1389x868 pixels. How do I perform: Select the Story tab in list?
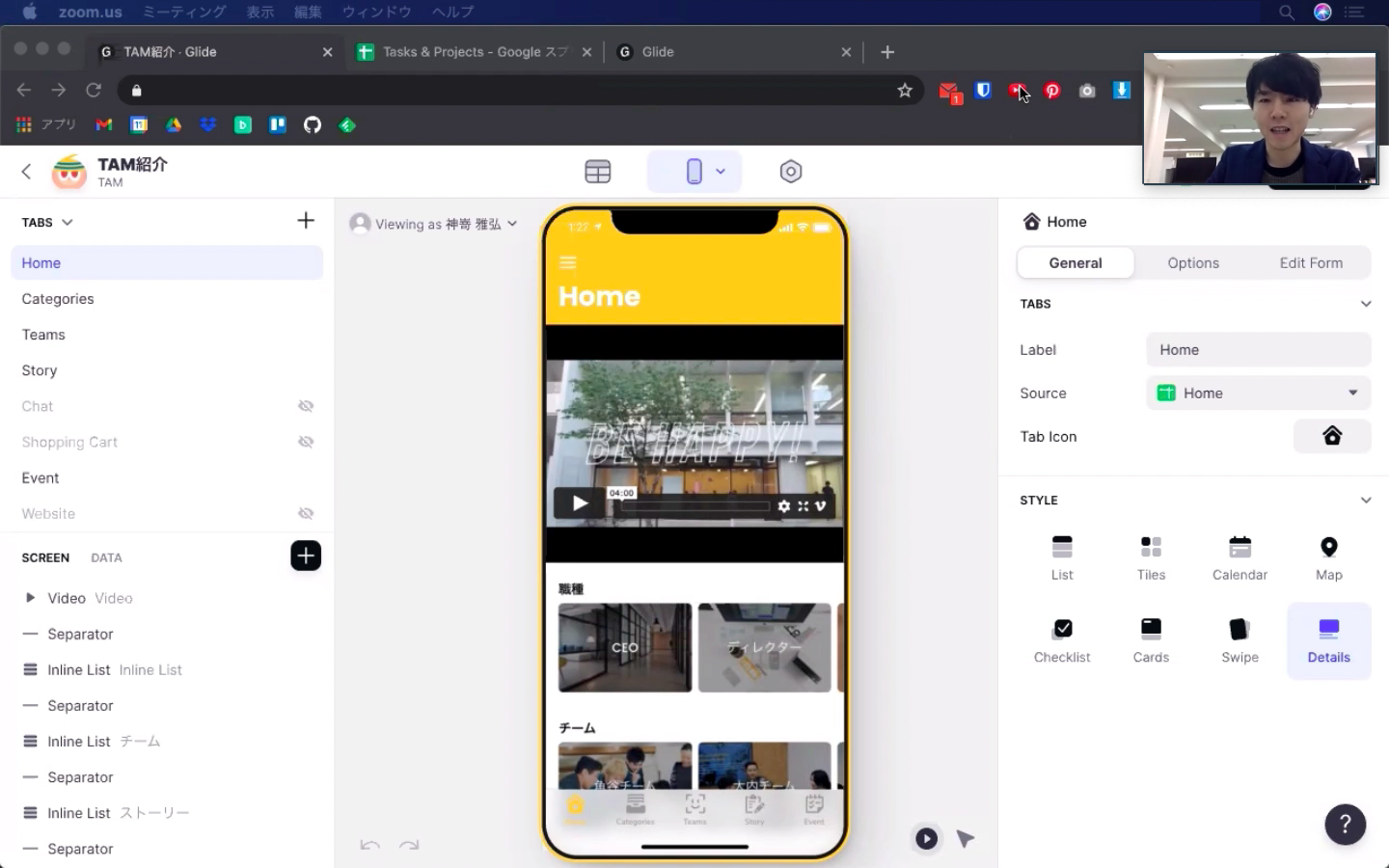point(167,370)
